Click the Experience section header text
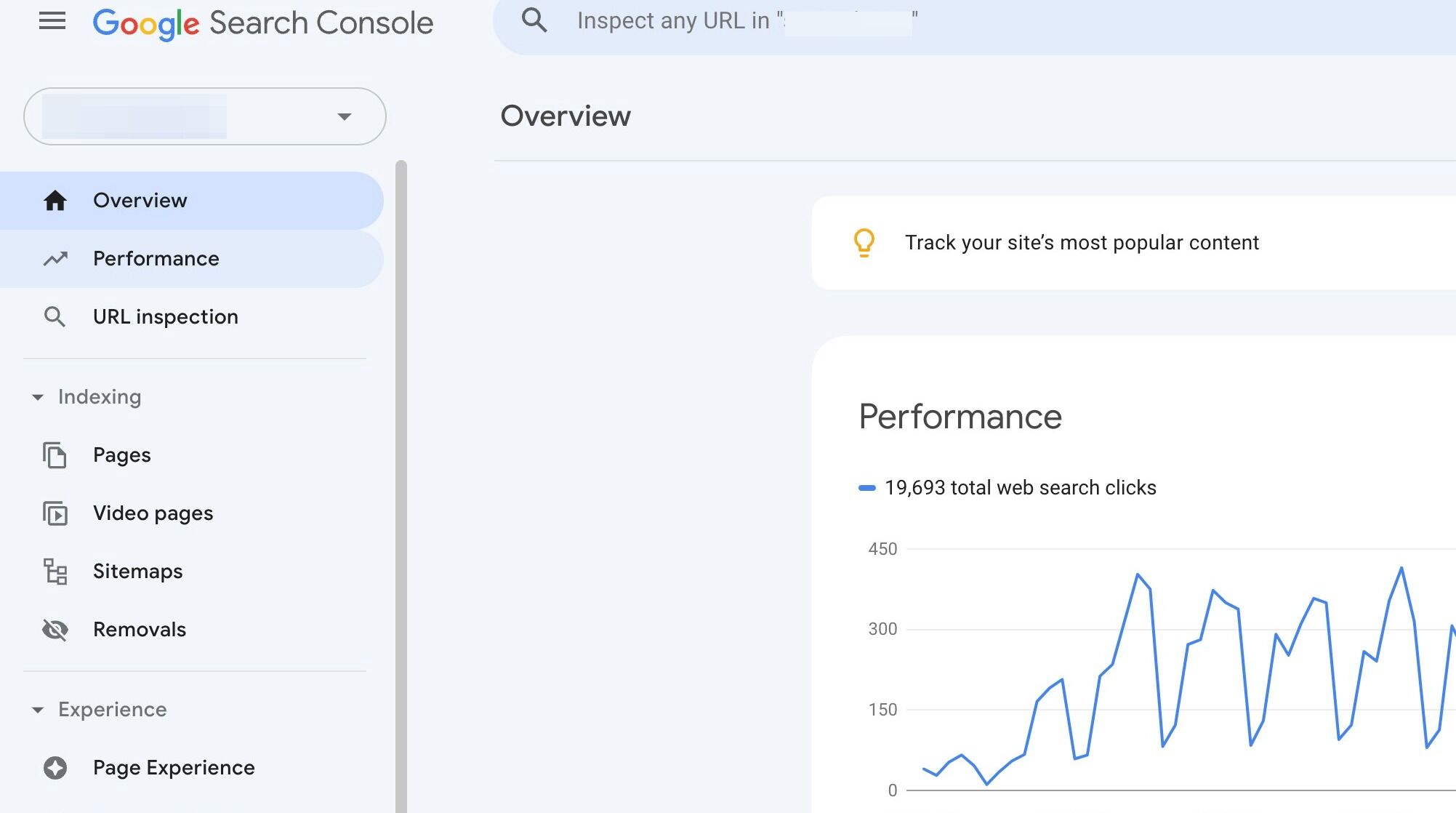 pyautogui.click(x=113, y=710)
